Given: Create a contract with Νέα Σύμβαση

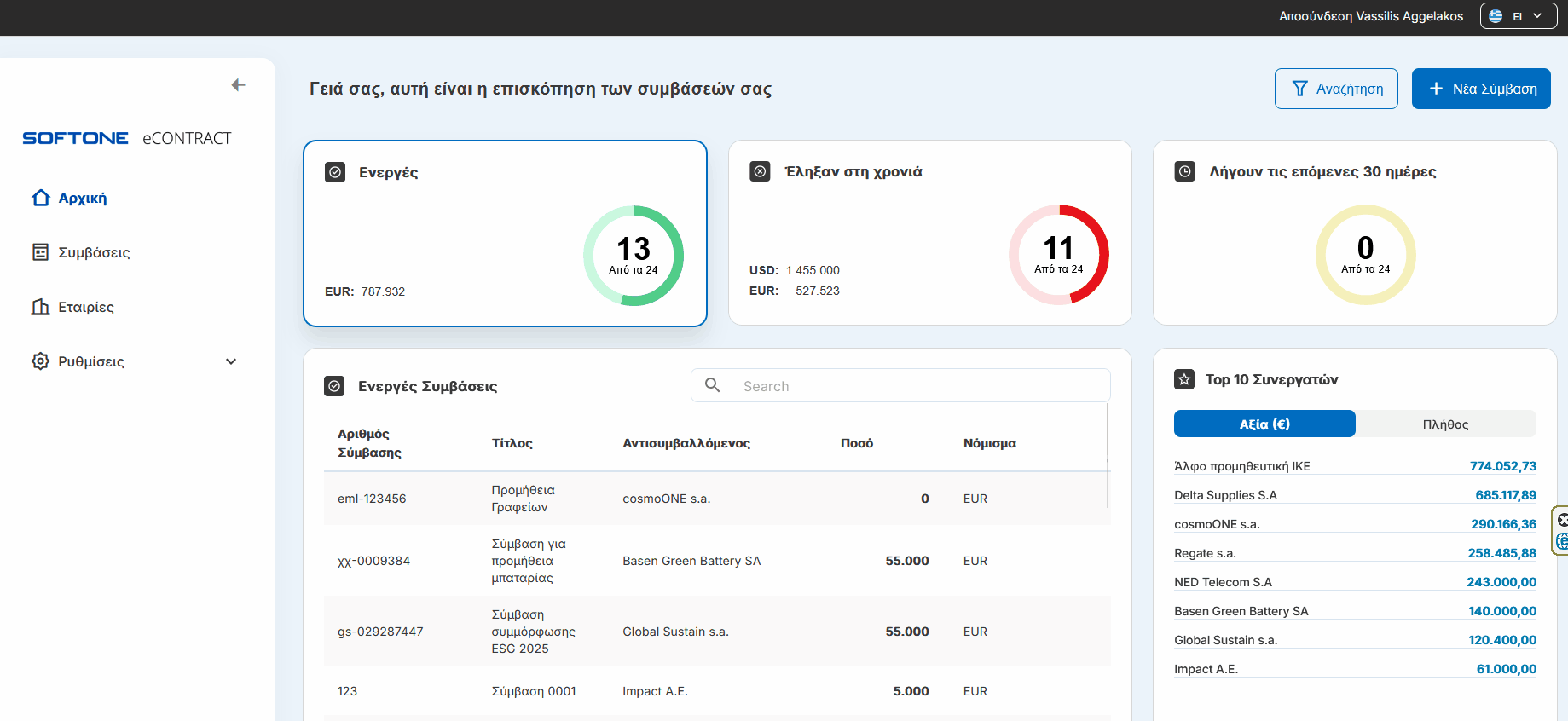Looking at the screenshot, I should [1481, 89].
